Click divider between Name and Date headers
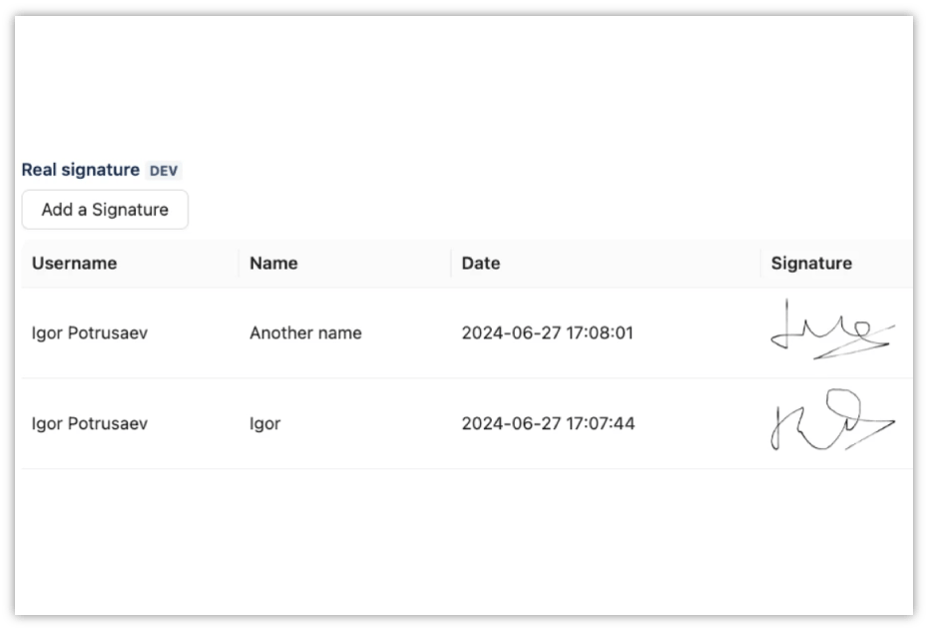Viewport: 928px width, 631px height. (x=451, y=263)
